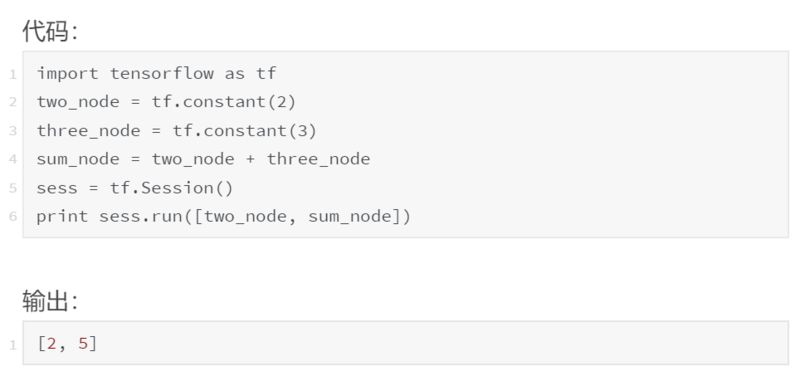Click line number 4 in code block
Screen dimensions: 800x381
(13, 160)
